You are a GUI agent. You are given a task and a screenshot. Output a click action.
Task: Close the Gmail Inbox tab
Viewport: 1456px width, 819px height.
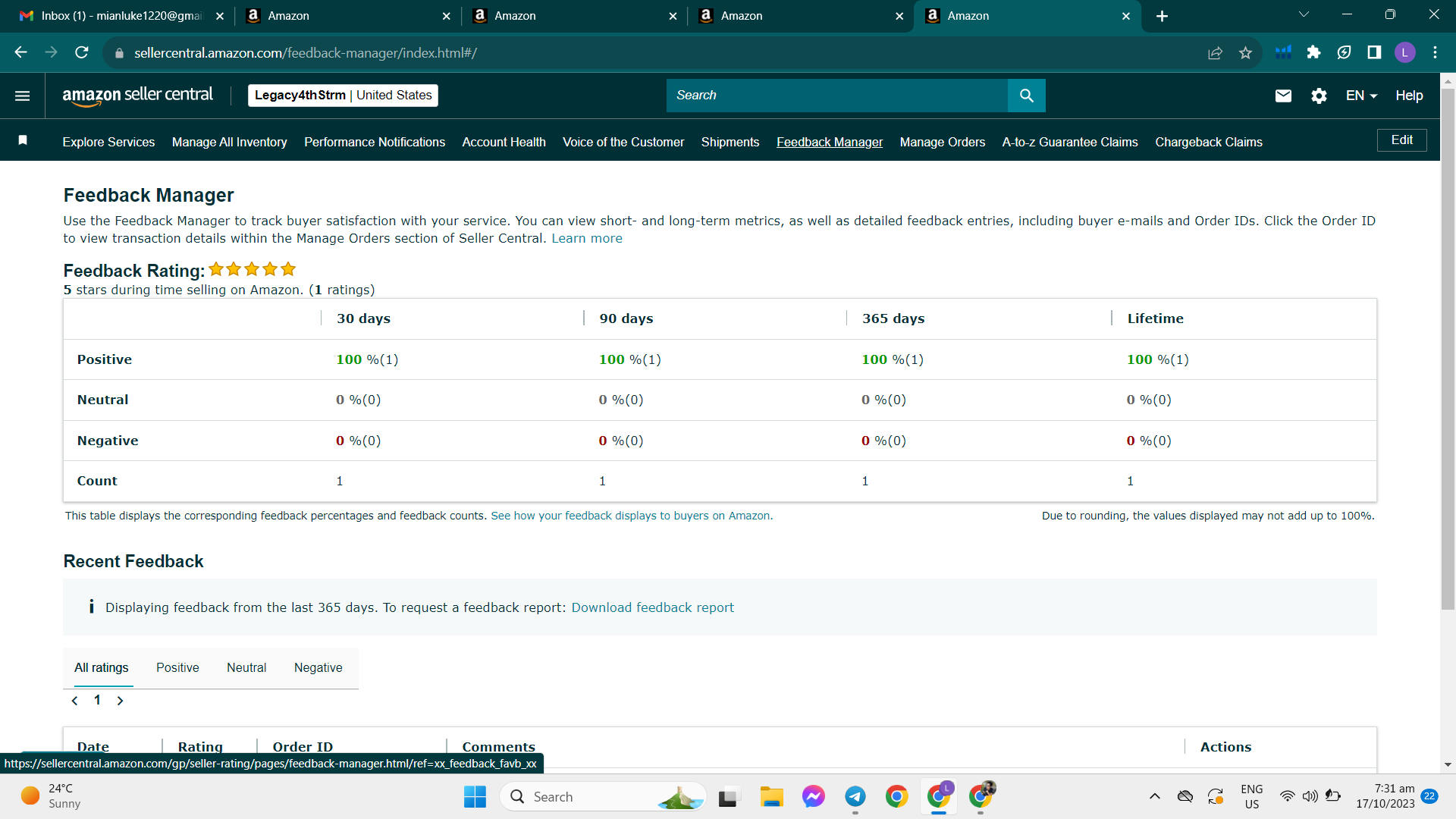[220, 16]
